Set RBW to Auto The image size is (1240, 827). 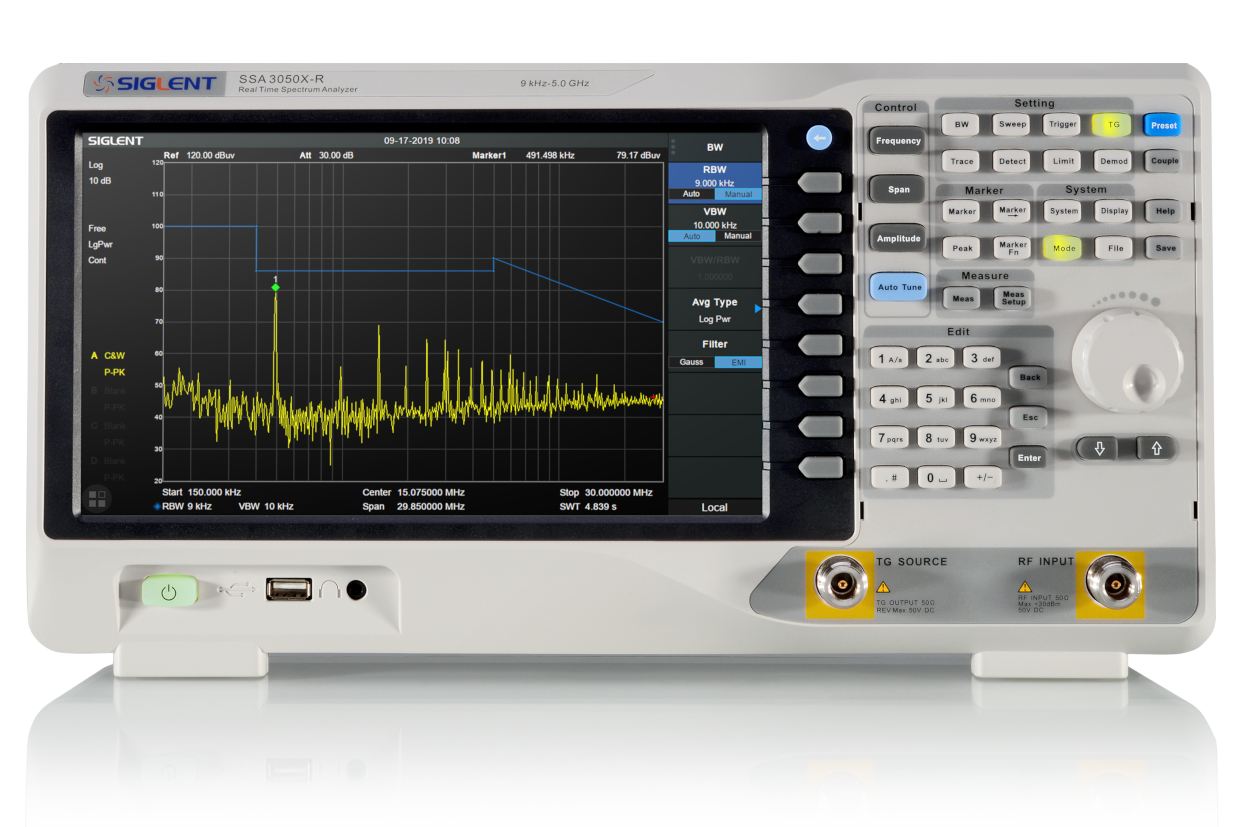coord(691,194)
